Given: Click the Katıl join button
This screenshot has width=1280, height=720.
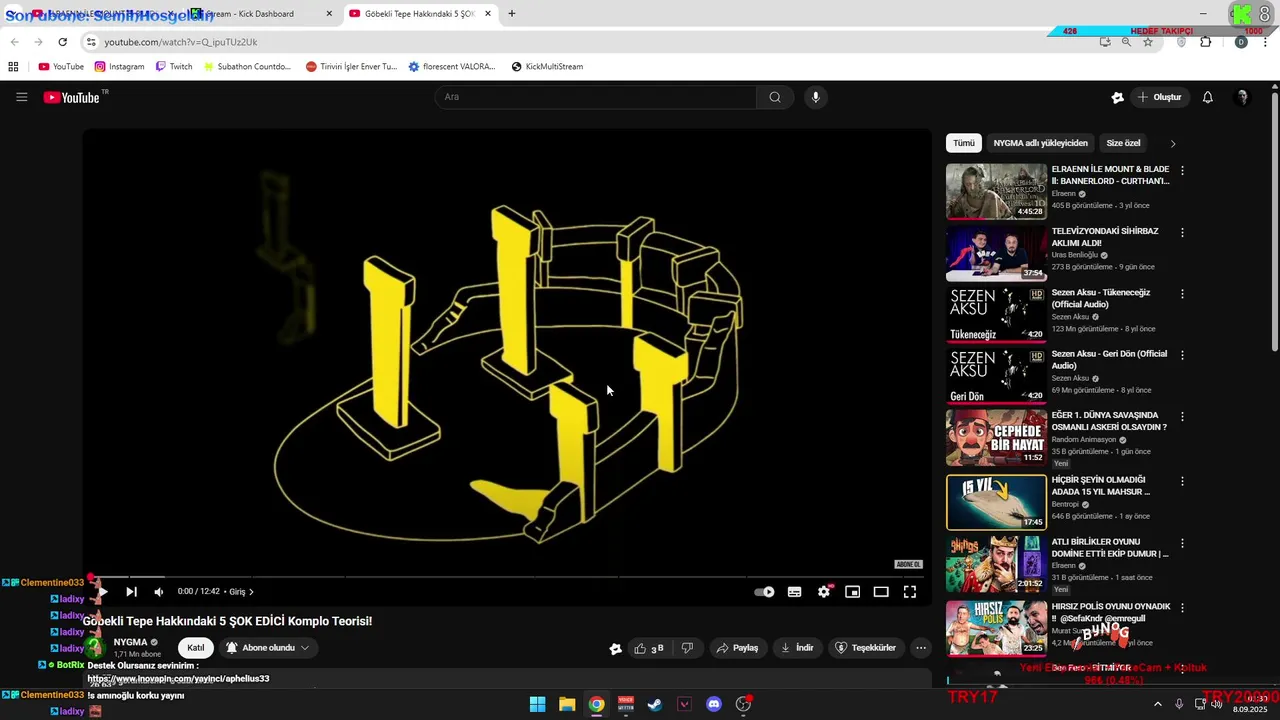Looking at the screenshot, I should pos(196,648).
